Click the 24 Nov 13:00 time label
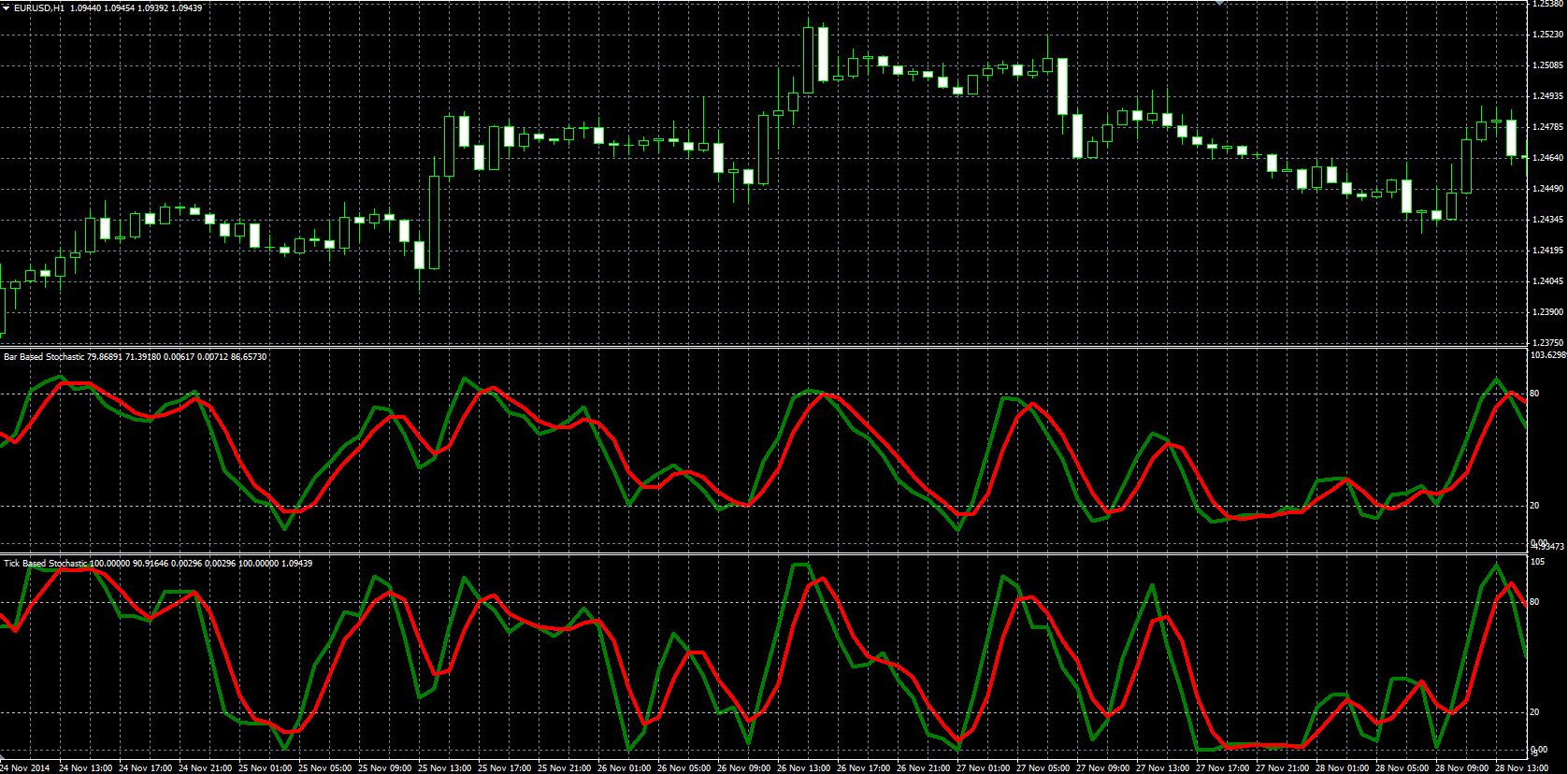 point(85,768)
